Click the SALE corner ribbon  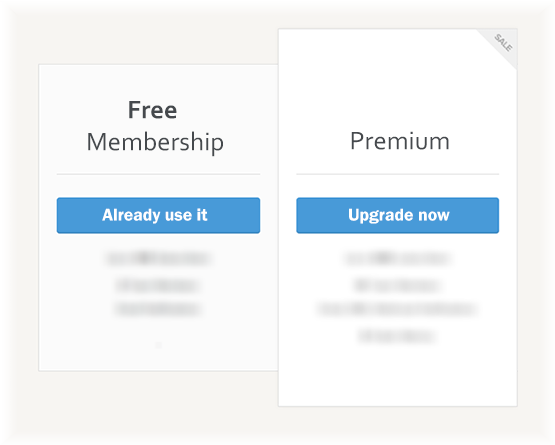[502, 44]
